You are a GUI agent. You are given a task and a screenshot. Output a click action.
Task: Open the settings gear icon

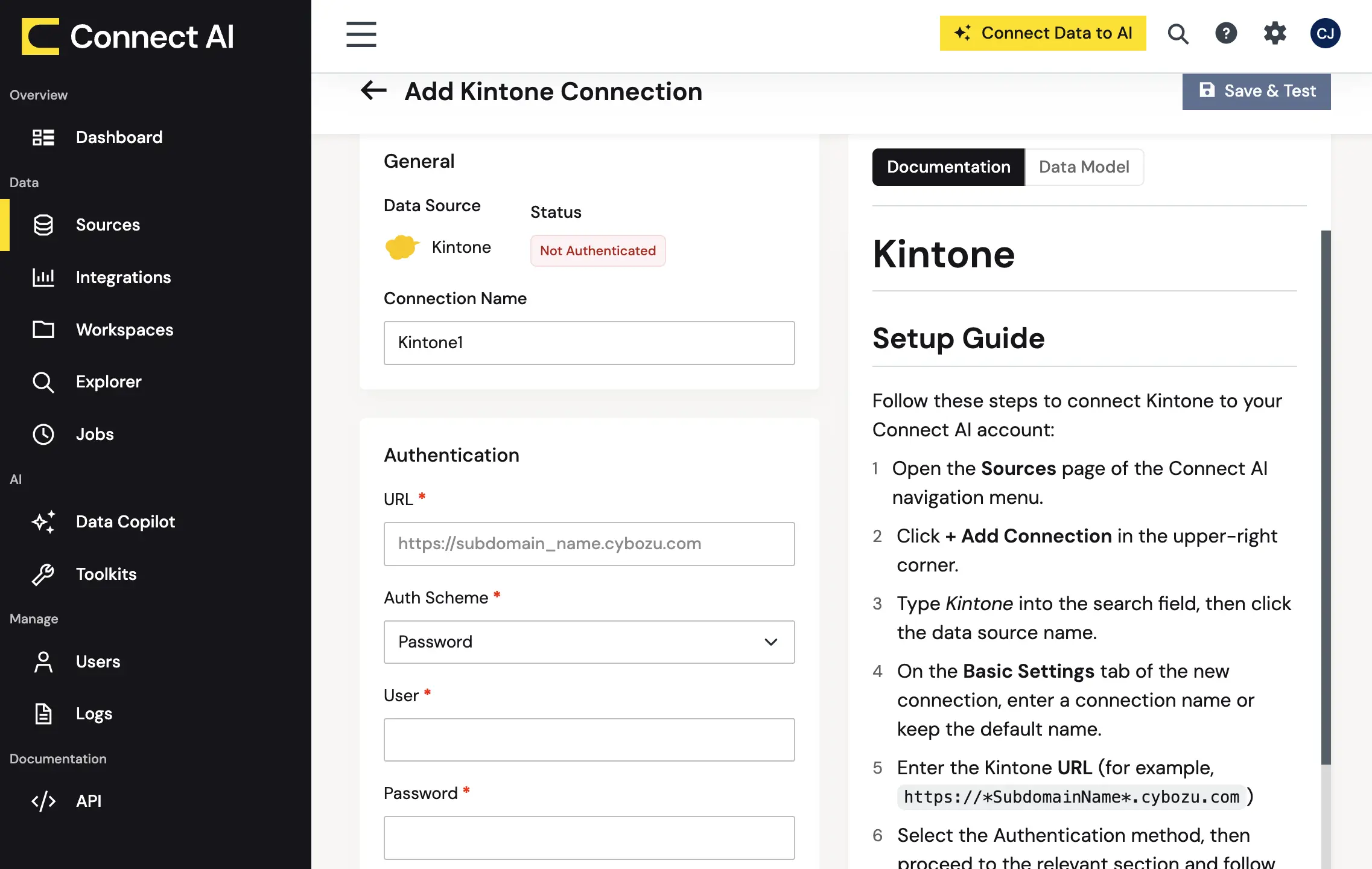tap(1275, 33)
